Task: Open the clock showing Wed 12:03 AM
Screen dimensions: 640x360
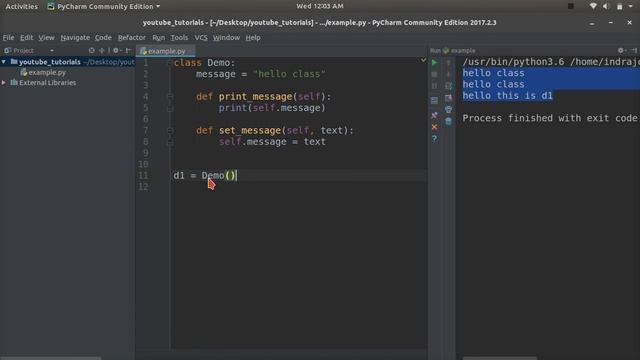Action: (320, 6)
